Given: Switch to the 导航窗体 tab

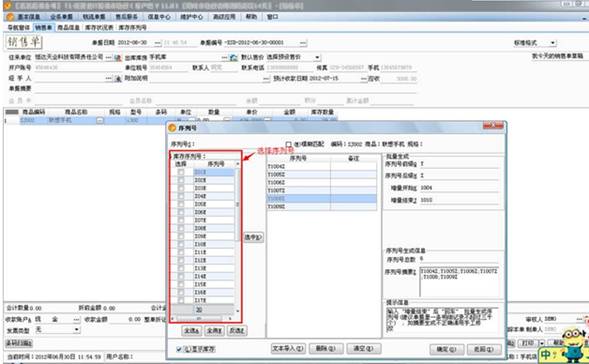Looking at the screenshot, I should click(18, 27).
